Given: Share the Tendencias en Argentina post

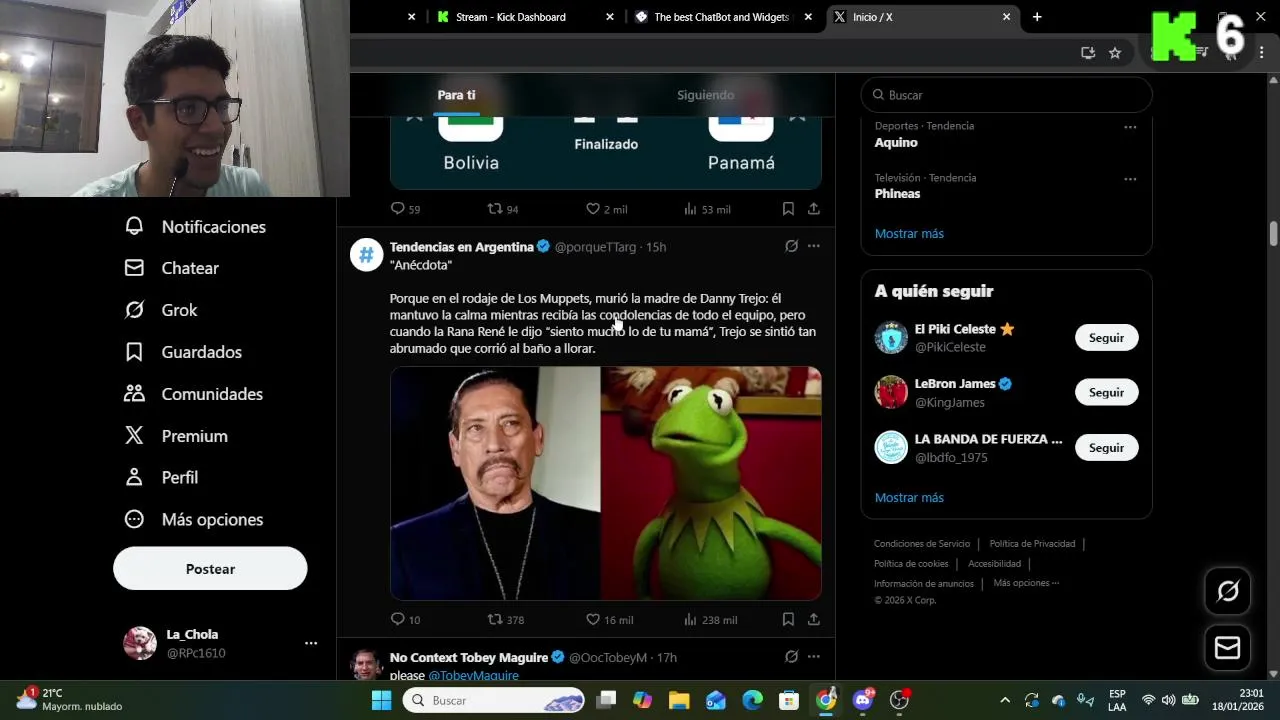Looking at the screenshot, I should click(814, 620).
